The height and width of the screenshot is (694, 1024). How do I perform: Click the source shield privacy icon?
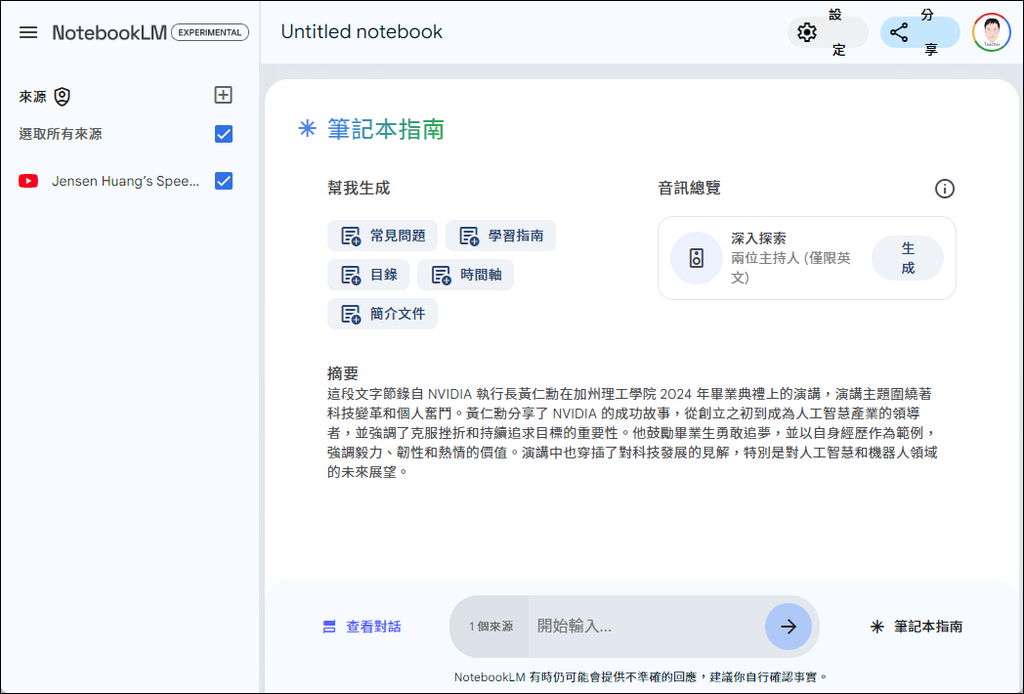(62, 97)
